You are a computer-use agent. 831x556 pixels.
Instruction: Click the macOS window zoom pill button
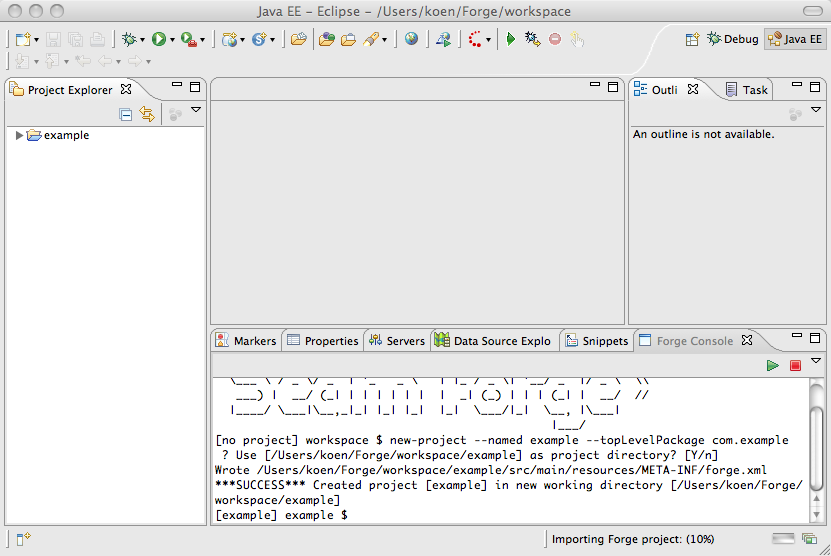(813, 11)
